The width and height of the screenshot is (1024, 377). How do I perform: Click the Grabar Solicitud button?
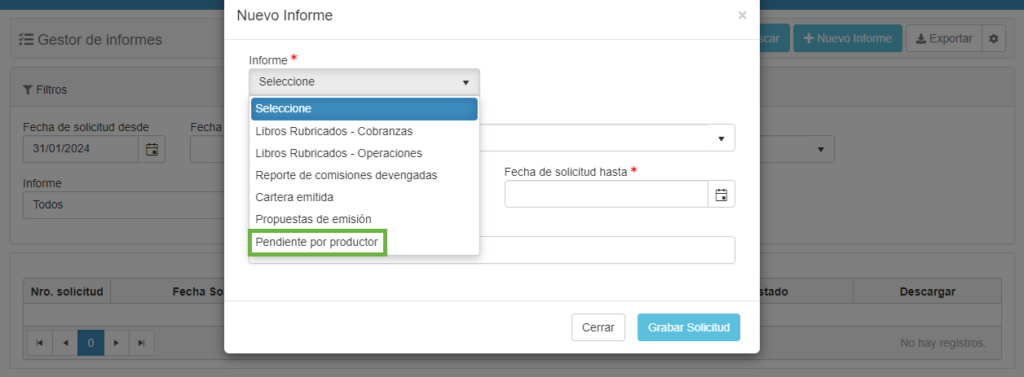pos(688,327)
